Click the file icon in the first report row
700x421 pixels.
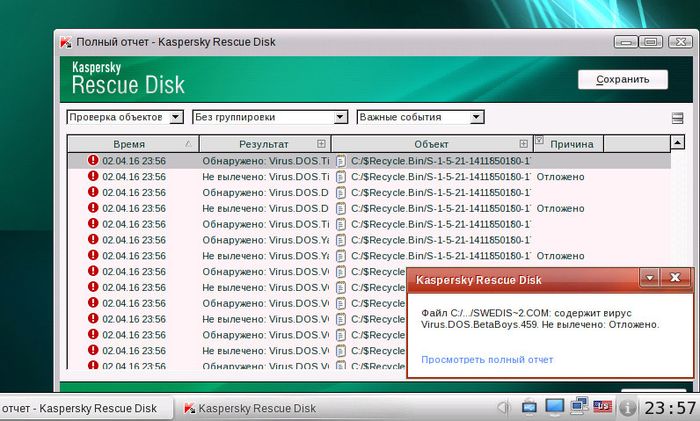340,160
